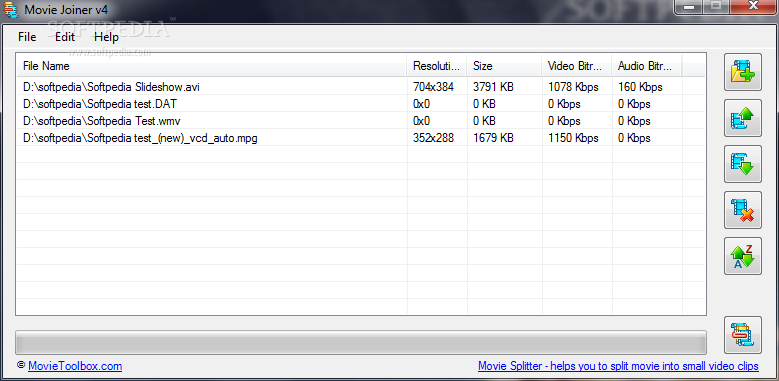
Task: Move selected file down with green arrow
Action: (742, 164)
